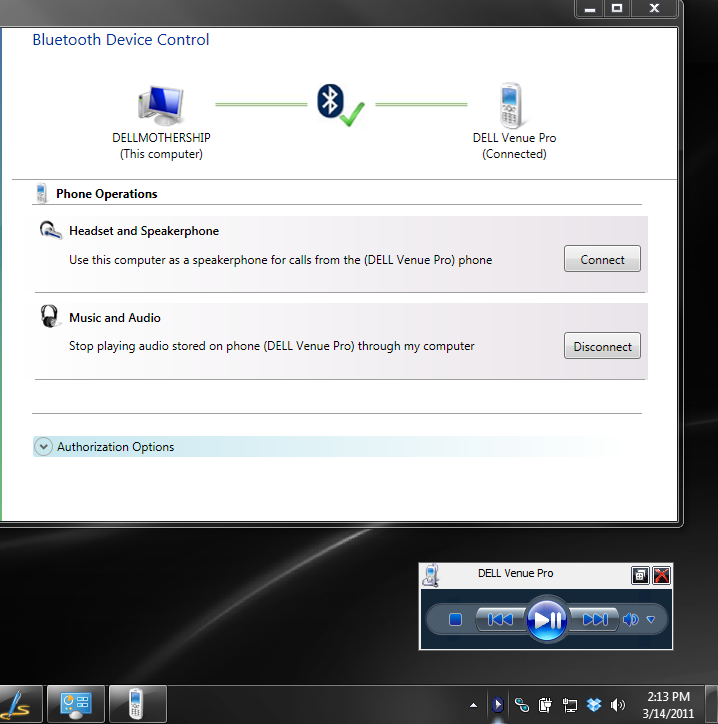The image size is (718, 724).
Task: Click the DELL Venue Pro (Connected) label
Action: [514, 146]
